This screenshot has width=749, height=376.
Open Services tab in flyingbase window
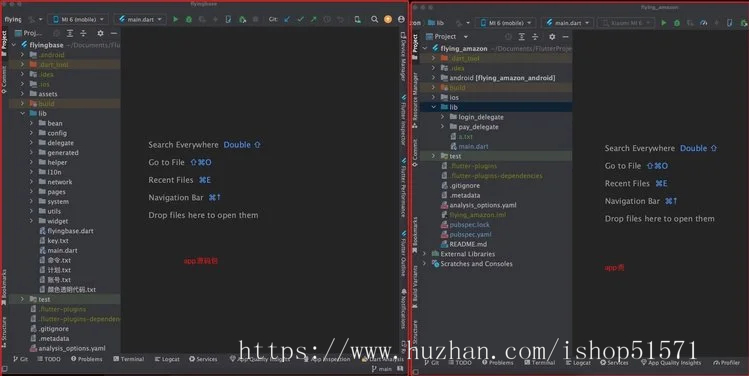pos(203,359)
